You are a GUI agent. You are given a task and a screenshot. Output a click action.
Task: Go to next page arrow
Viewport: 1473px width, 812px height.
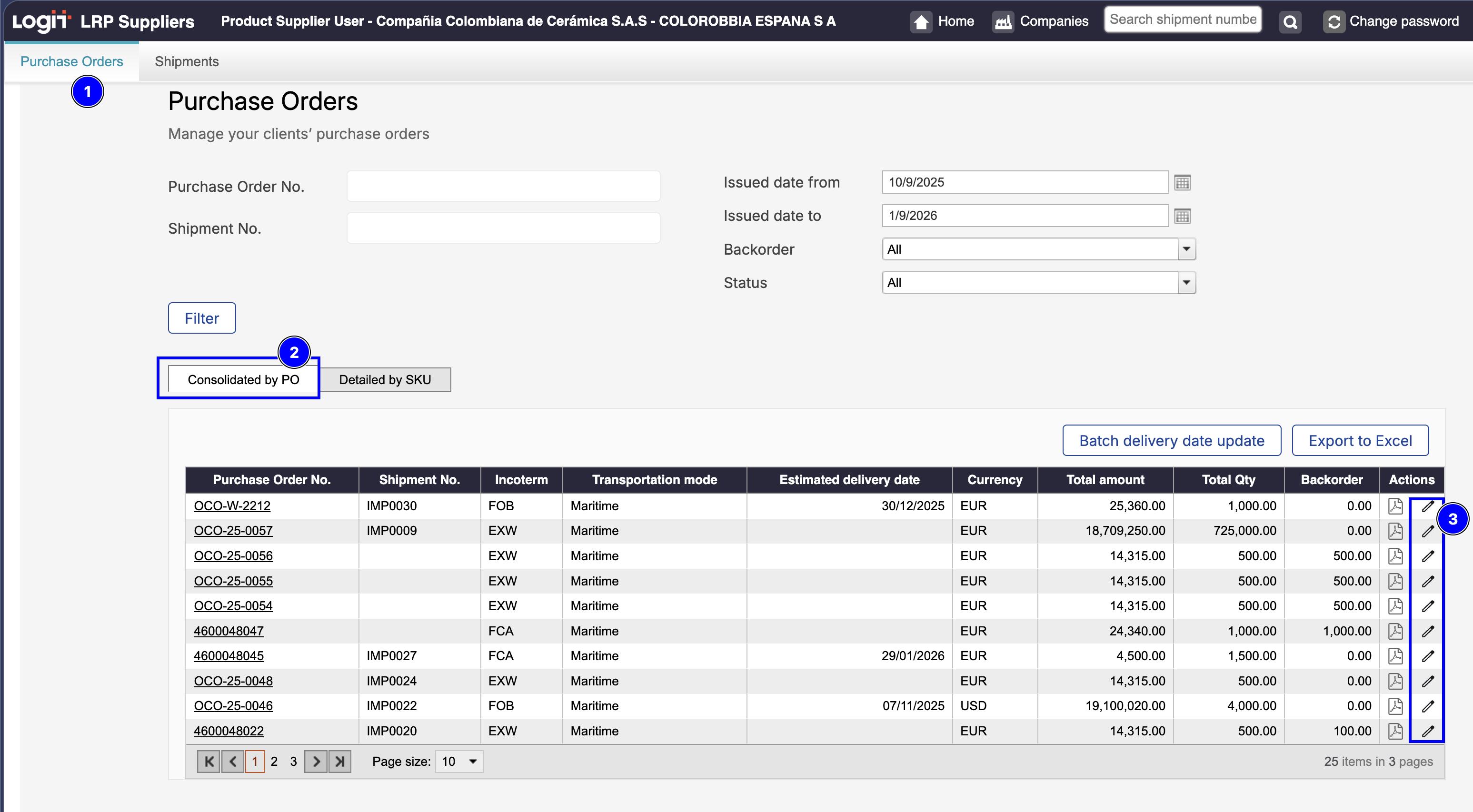[x=316, y=761]
